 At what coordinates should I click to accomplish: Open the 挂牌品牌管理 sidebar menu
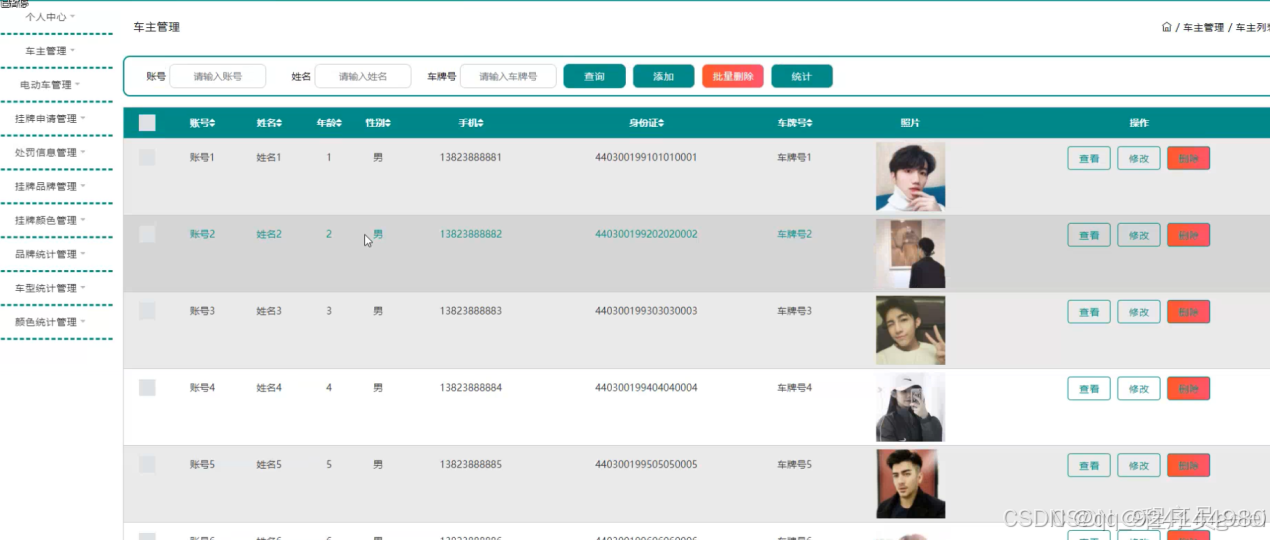click(x=51, y=186)
